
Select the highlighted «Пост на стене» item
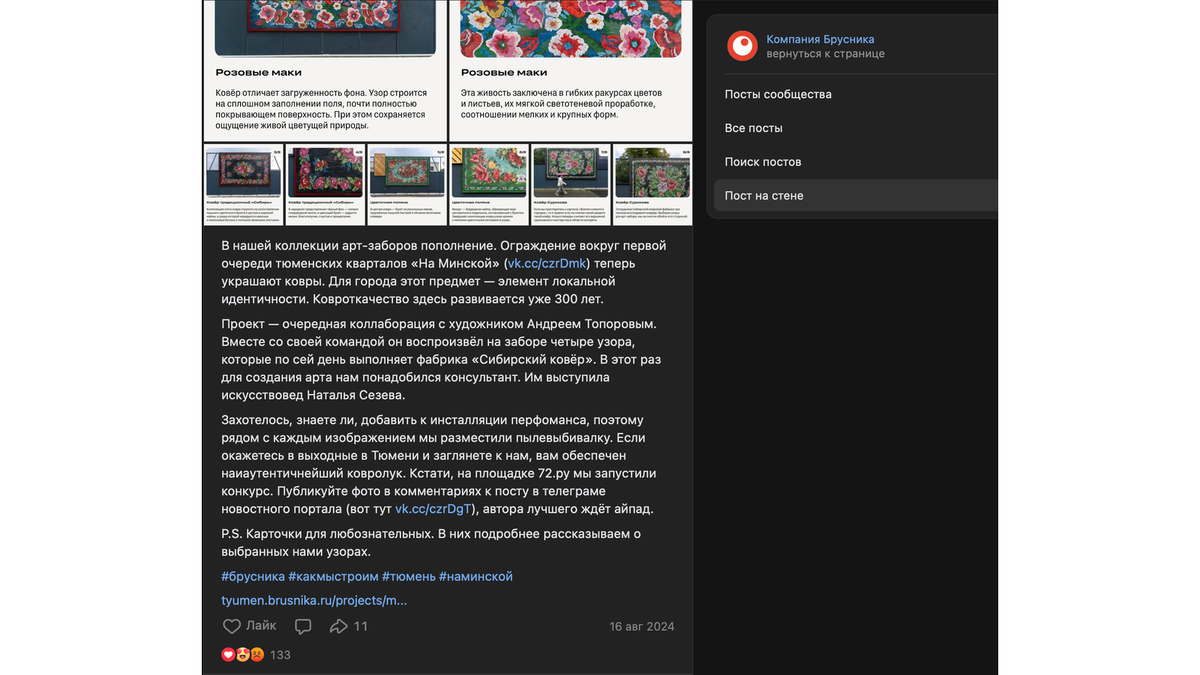tap(764, 195)
